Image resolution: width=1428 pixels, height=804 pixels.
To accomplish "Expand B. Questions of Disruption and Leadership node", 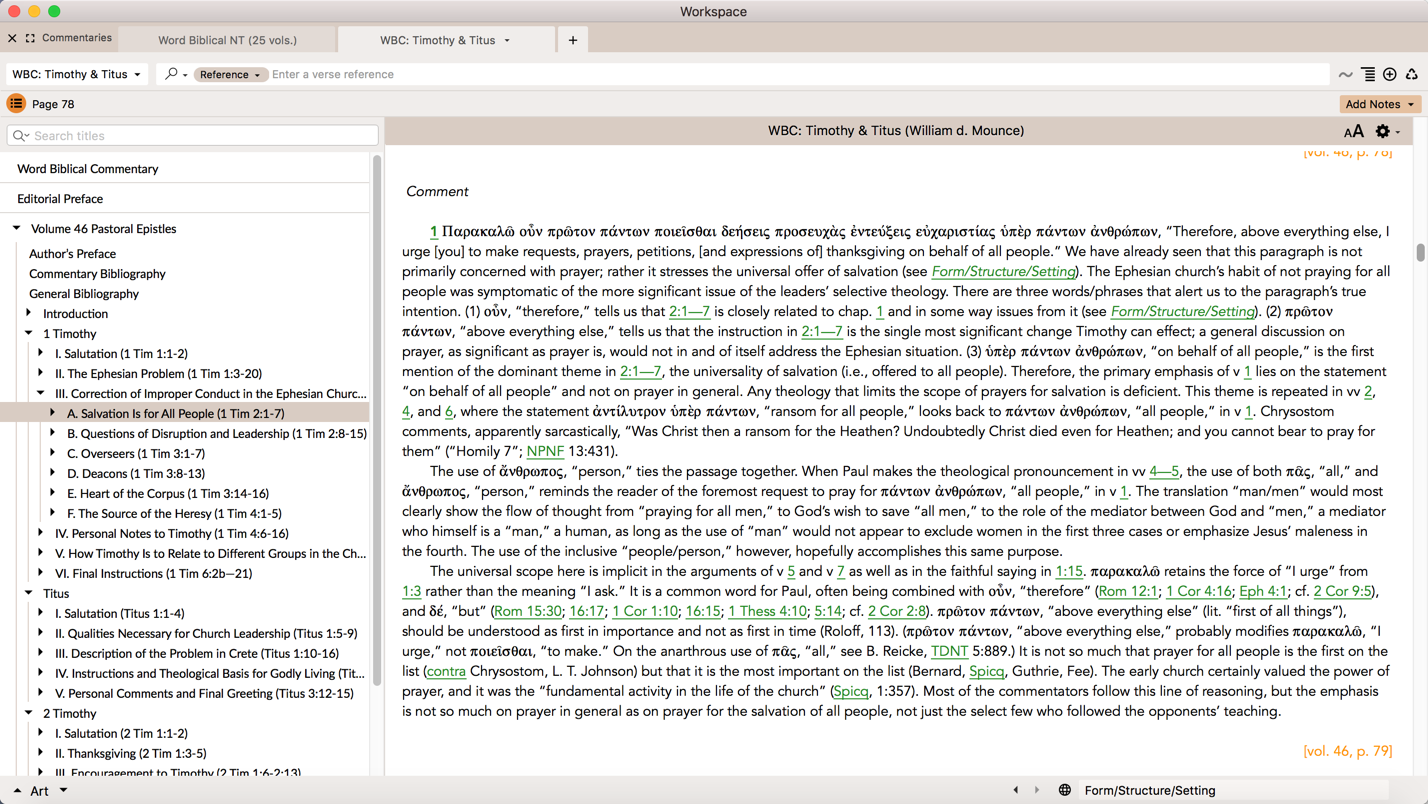I will coord(53,433).
